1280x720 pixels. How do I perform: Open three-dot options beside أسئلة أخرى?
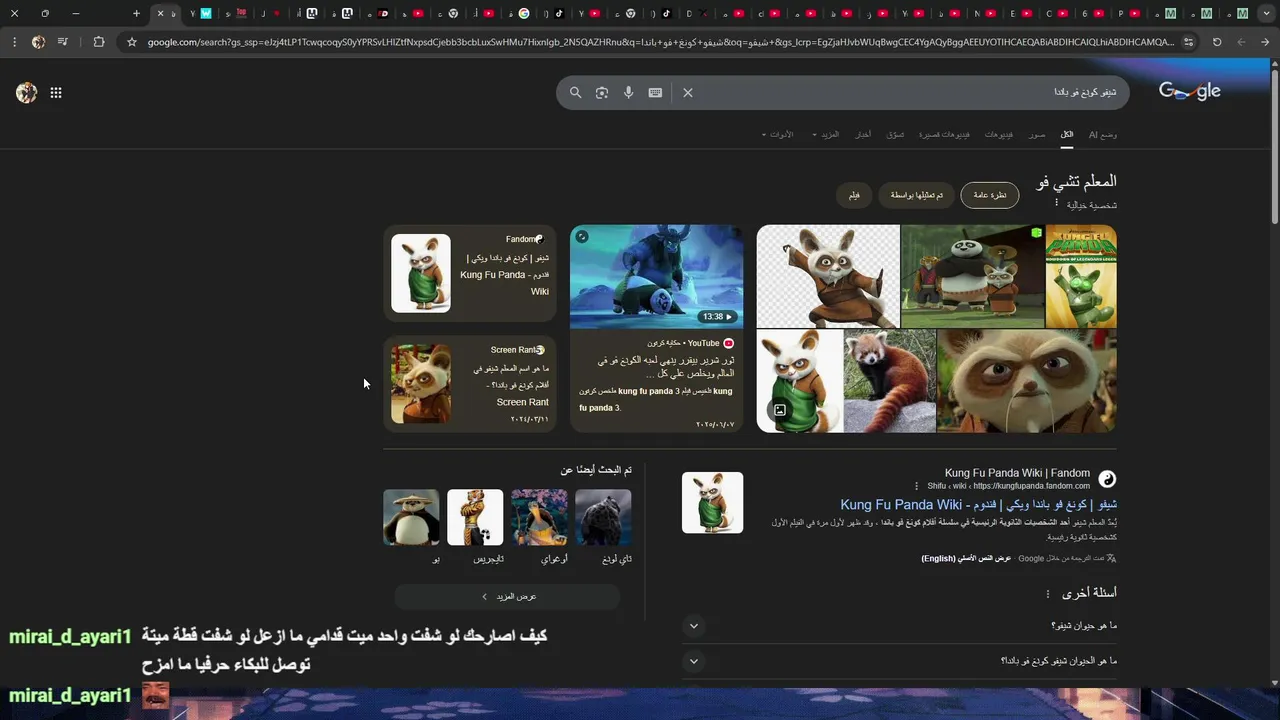pos(1048,594)
